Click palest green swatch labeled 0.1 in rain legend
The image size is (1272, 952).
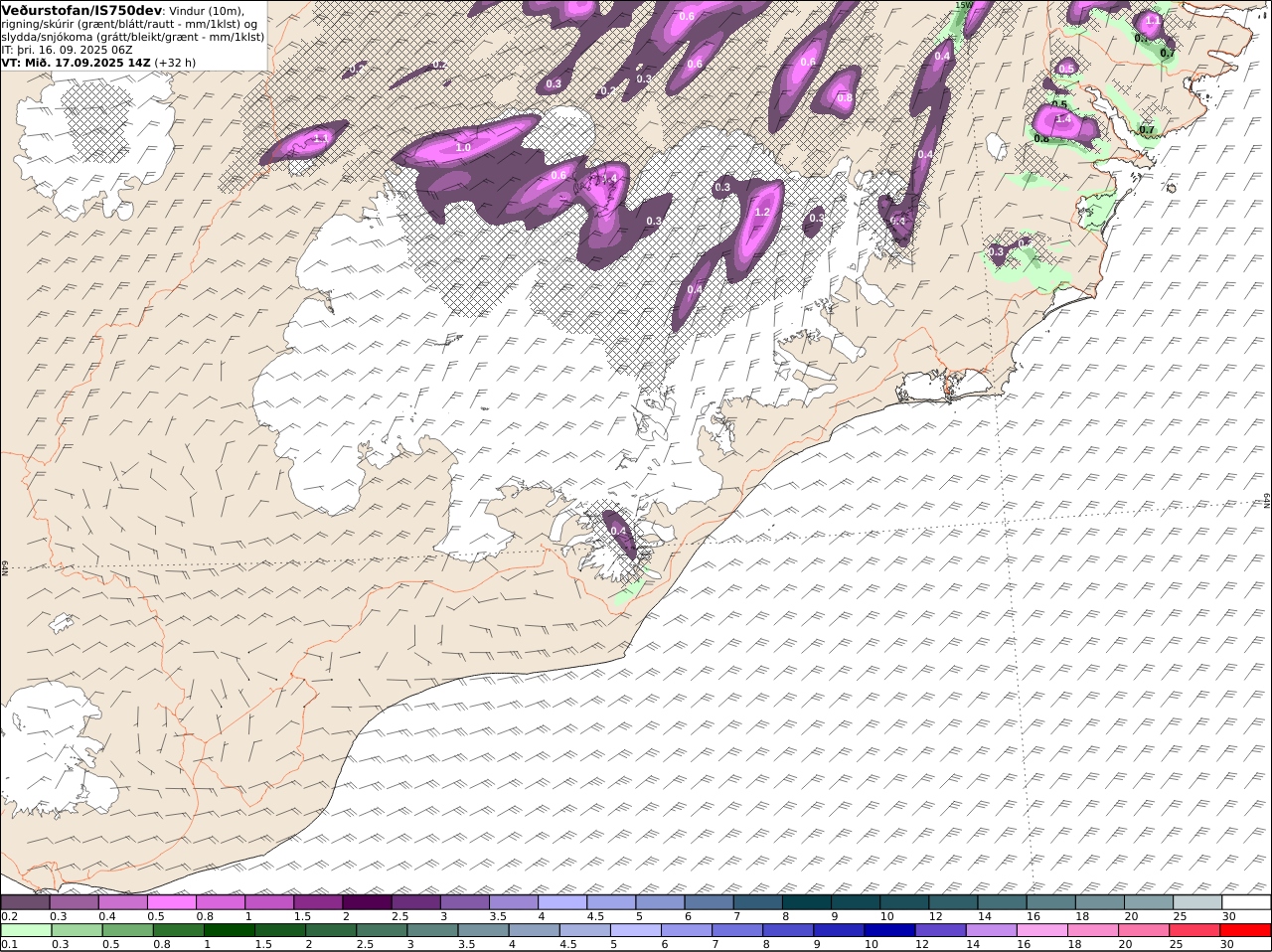point(26,930)
